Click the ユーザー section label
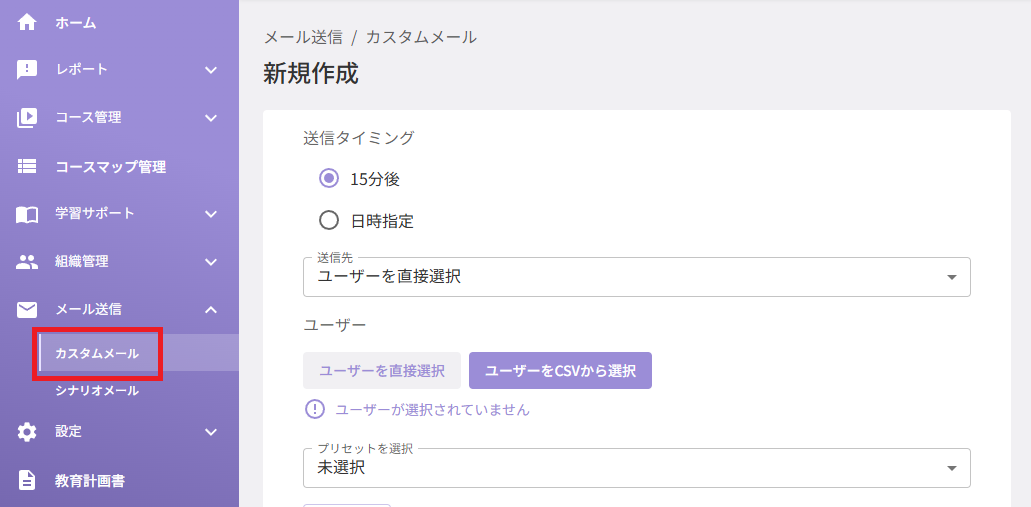The height and width of the screenshot is (507, 1031). (x=335, y=325)
